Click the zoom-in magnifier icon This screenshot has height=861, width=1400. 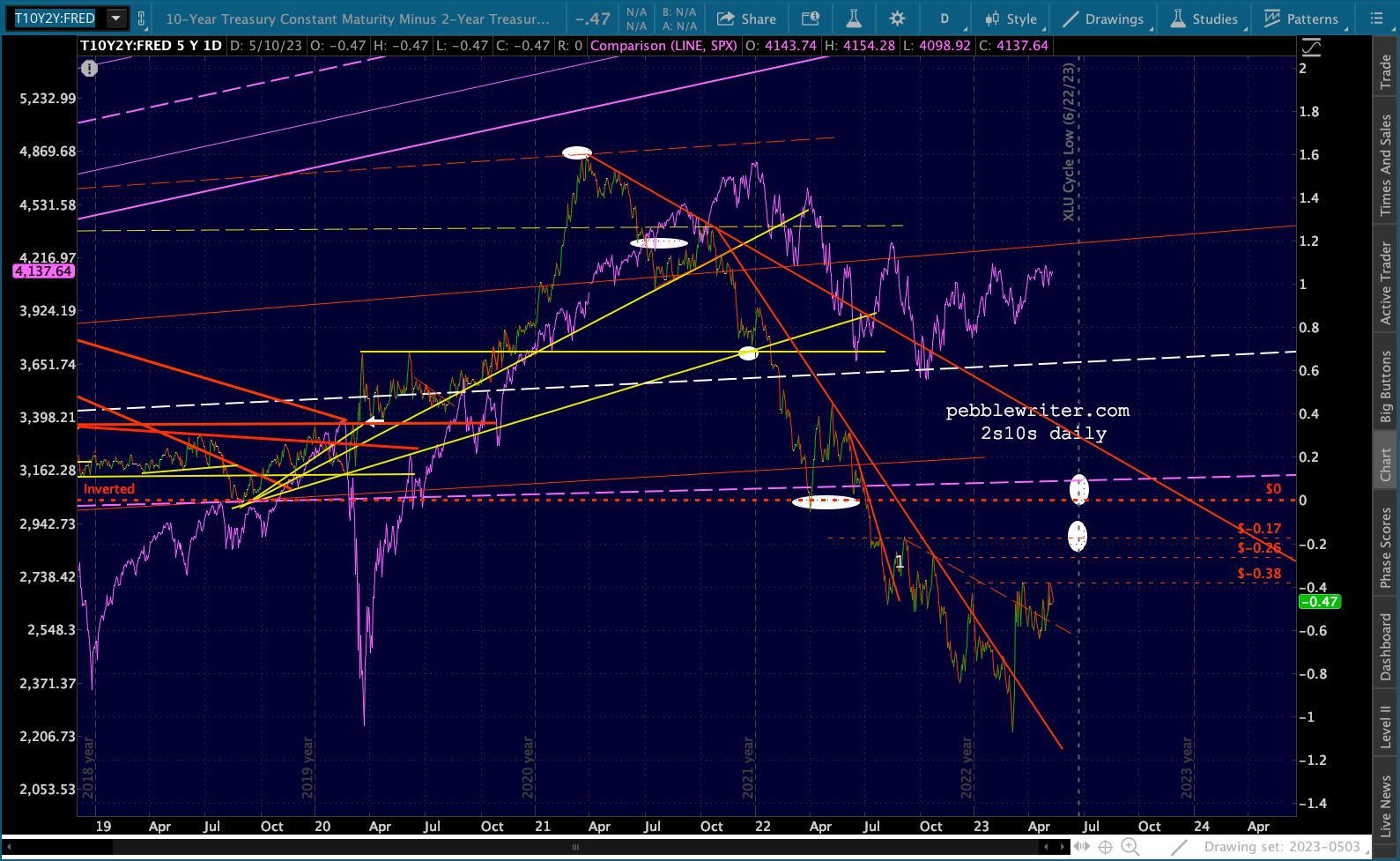tap(1130, 847)
